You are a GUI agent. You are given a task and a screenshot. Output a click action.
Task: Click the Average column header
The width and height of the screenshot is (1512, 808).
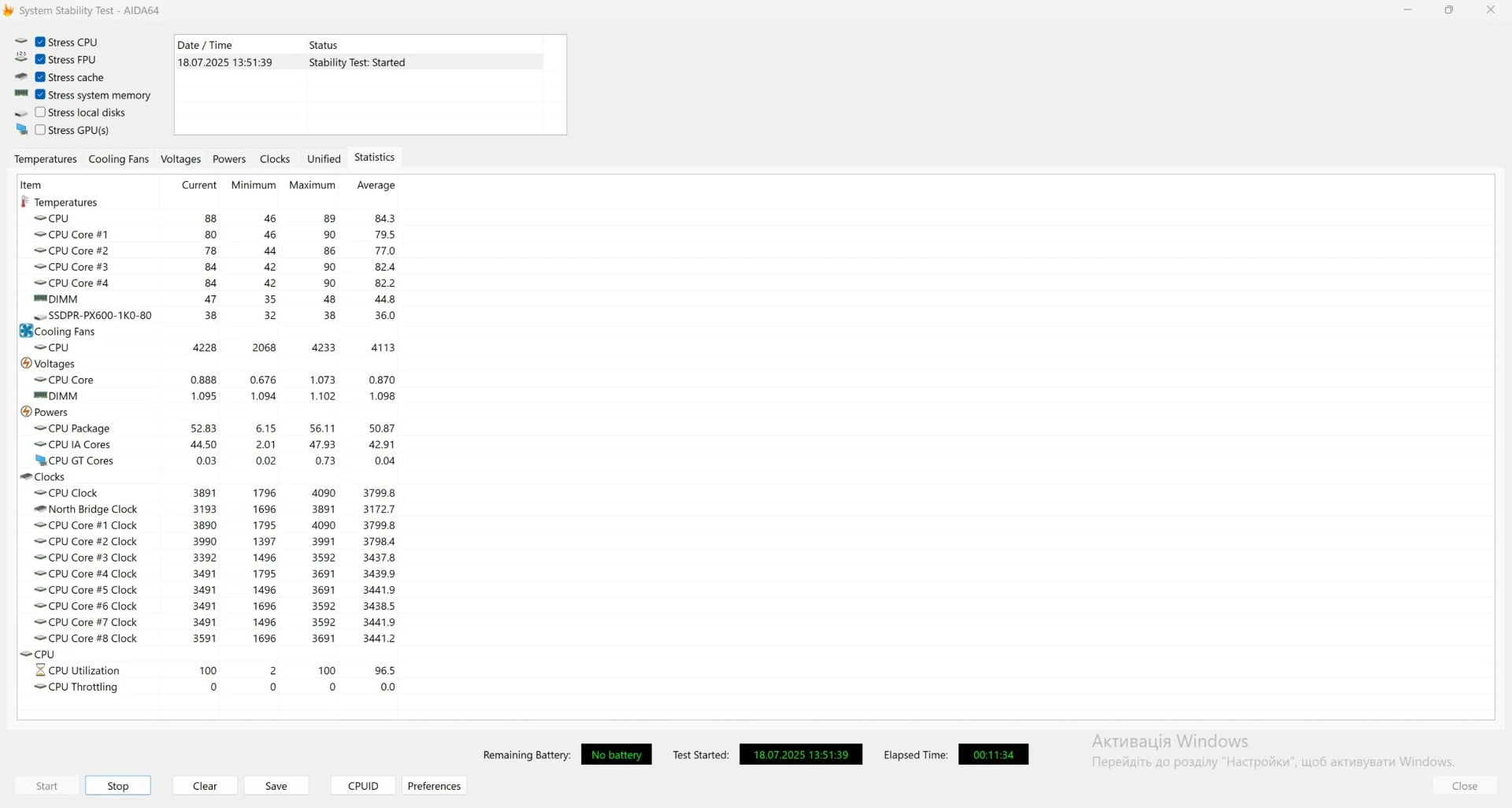click(x=368, y=184)
